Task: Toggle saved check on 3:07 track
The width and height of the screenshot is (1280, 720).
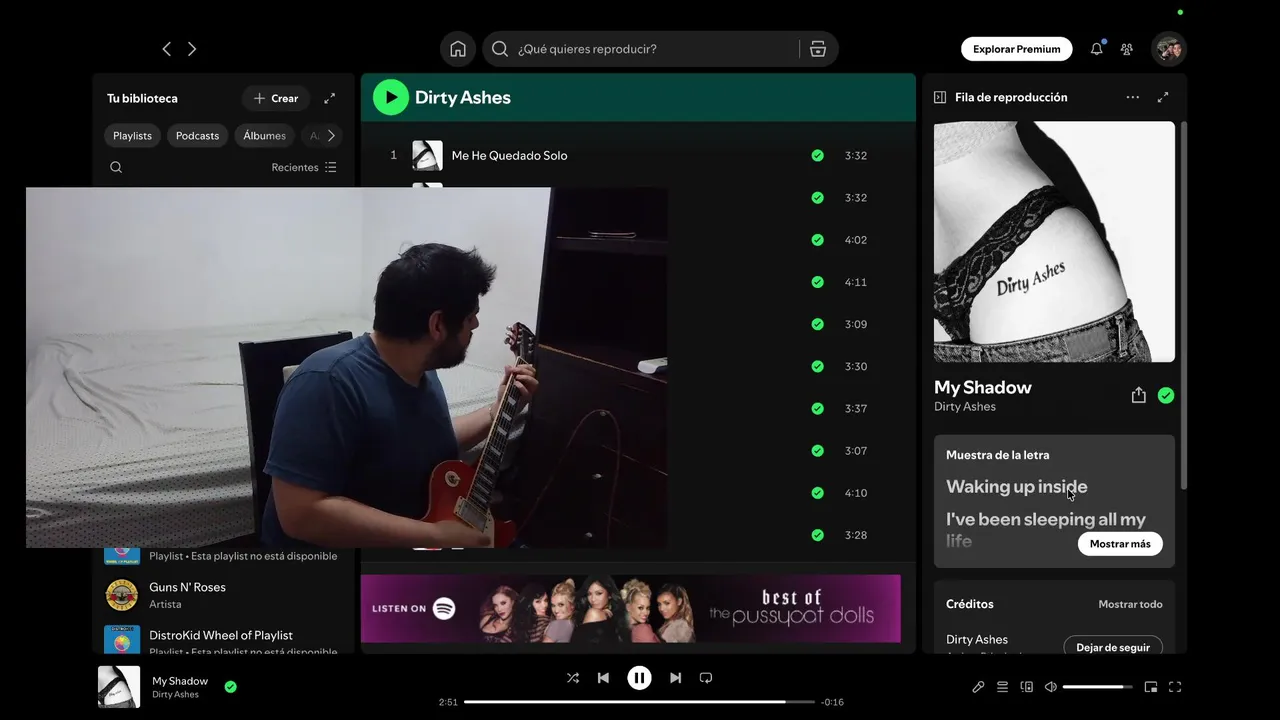Action: pos(818,451)
